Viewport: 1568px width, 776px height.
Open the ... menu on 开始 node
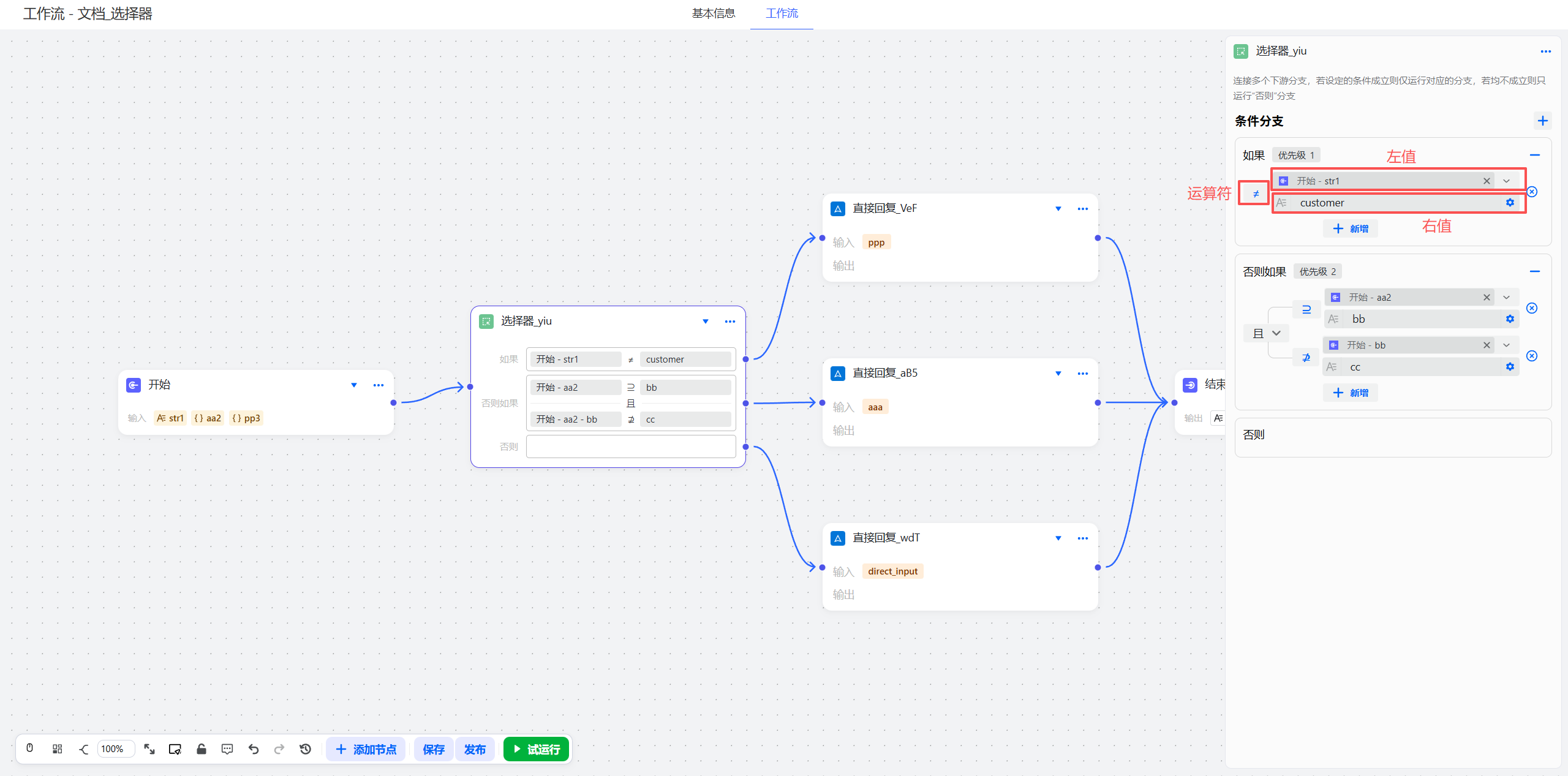[379, 385]
